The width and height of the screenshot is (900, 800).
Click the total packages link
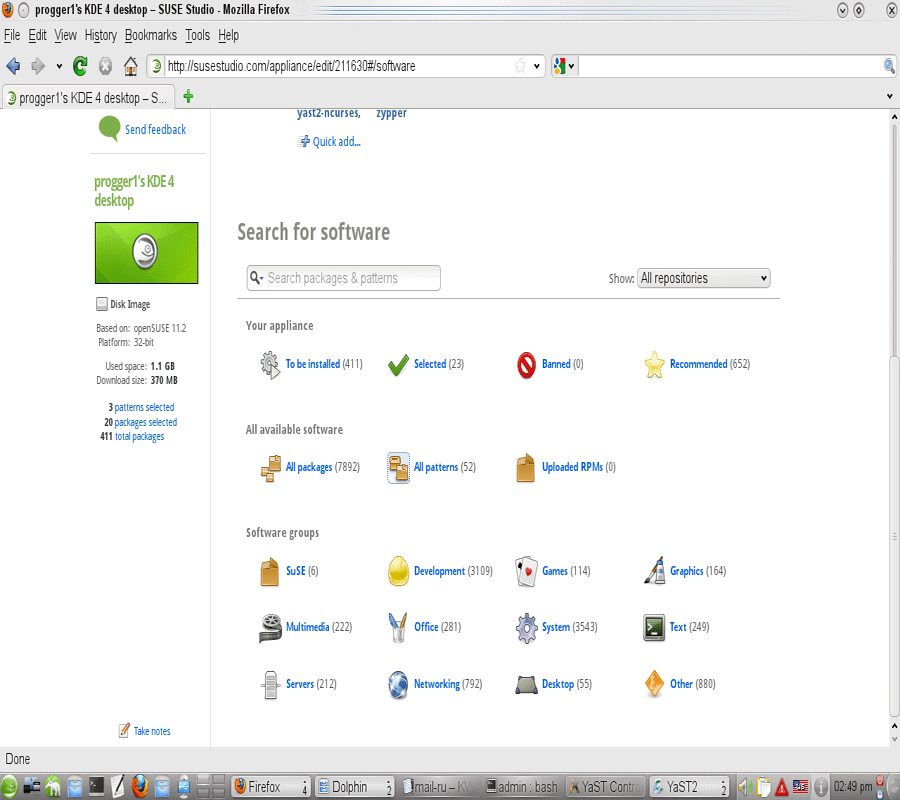(139, 437)
